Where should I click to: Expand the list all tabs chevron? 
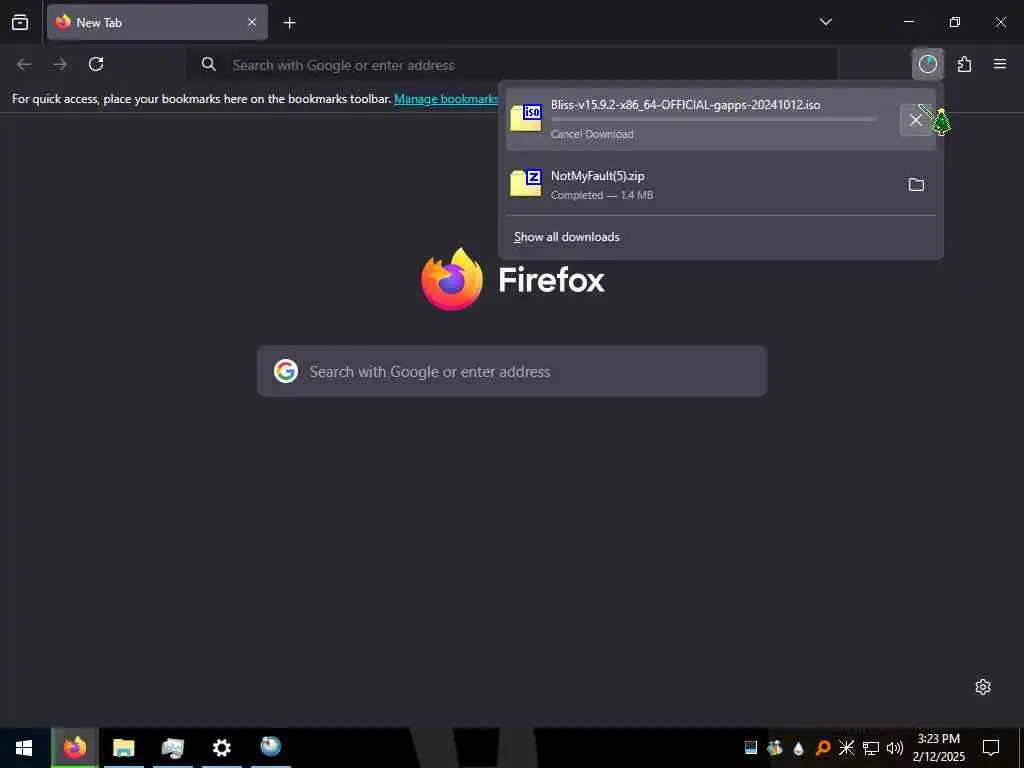pos(825,22)
